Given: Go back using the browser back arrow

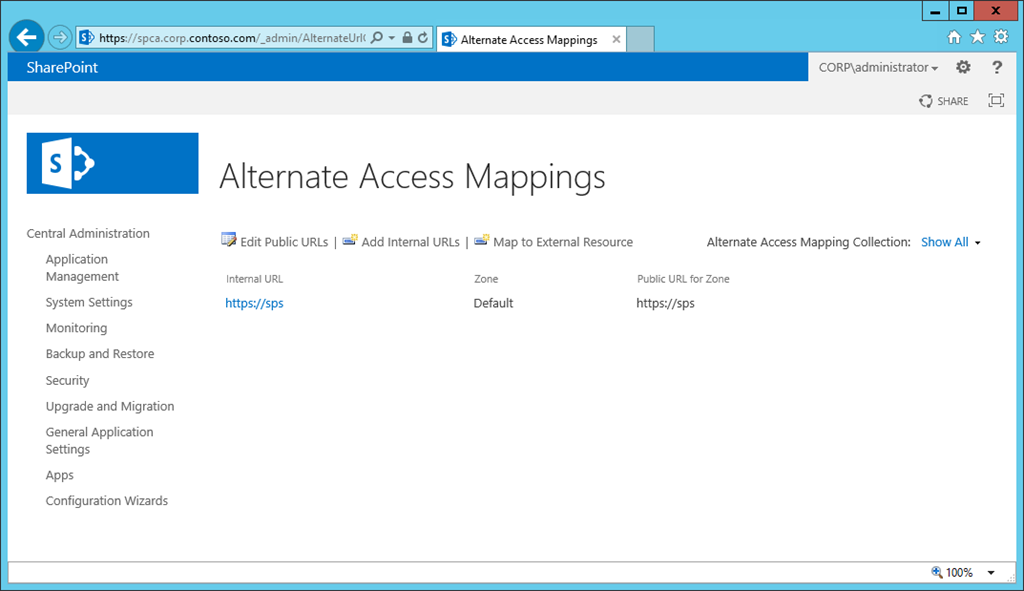Looking at the screenshot, I should pyautogui.click(x=26, y=37).
